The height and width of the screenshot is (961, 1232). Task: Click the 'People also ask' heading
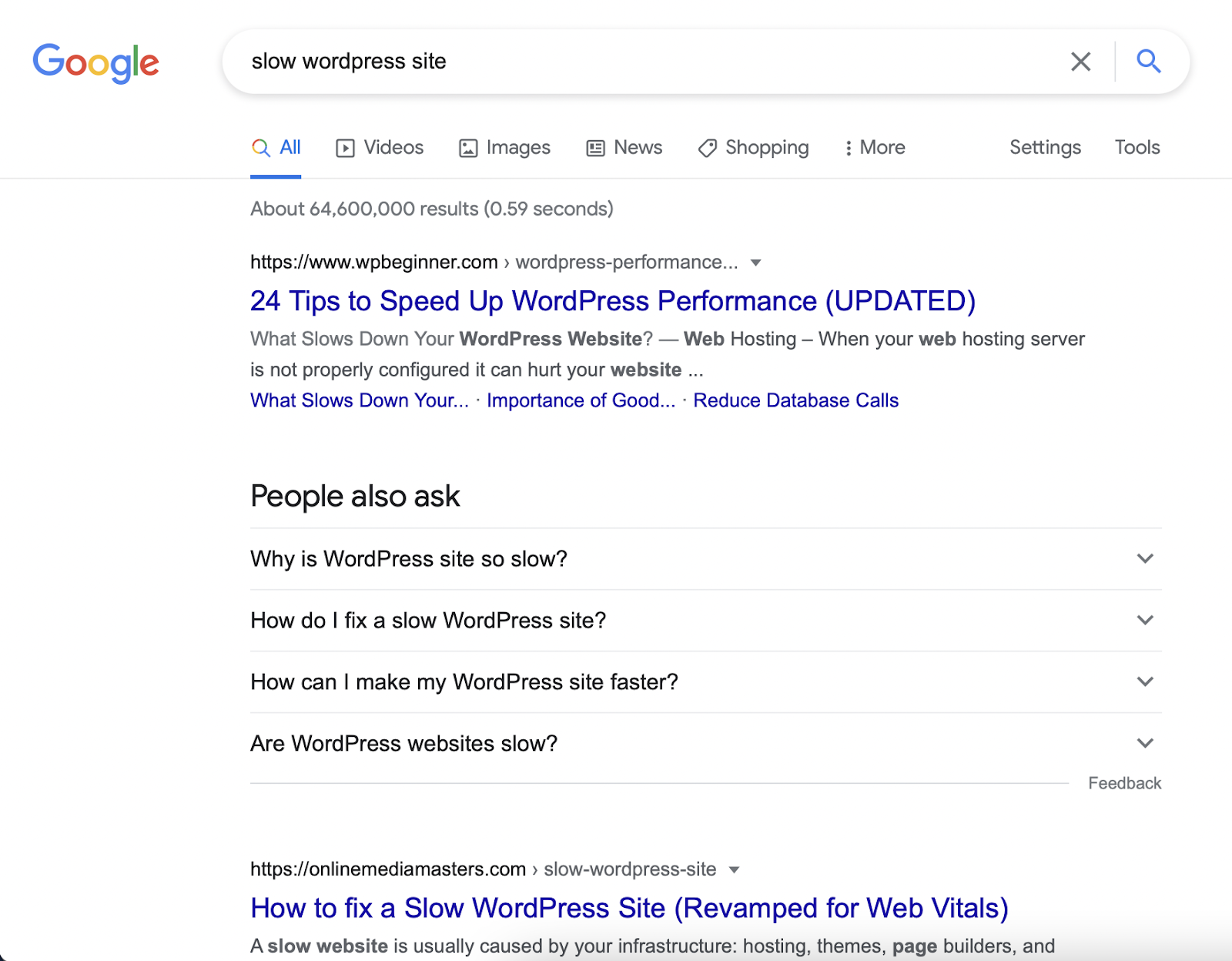tap(355, 497)
